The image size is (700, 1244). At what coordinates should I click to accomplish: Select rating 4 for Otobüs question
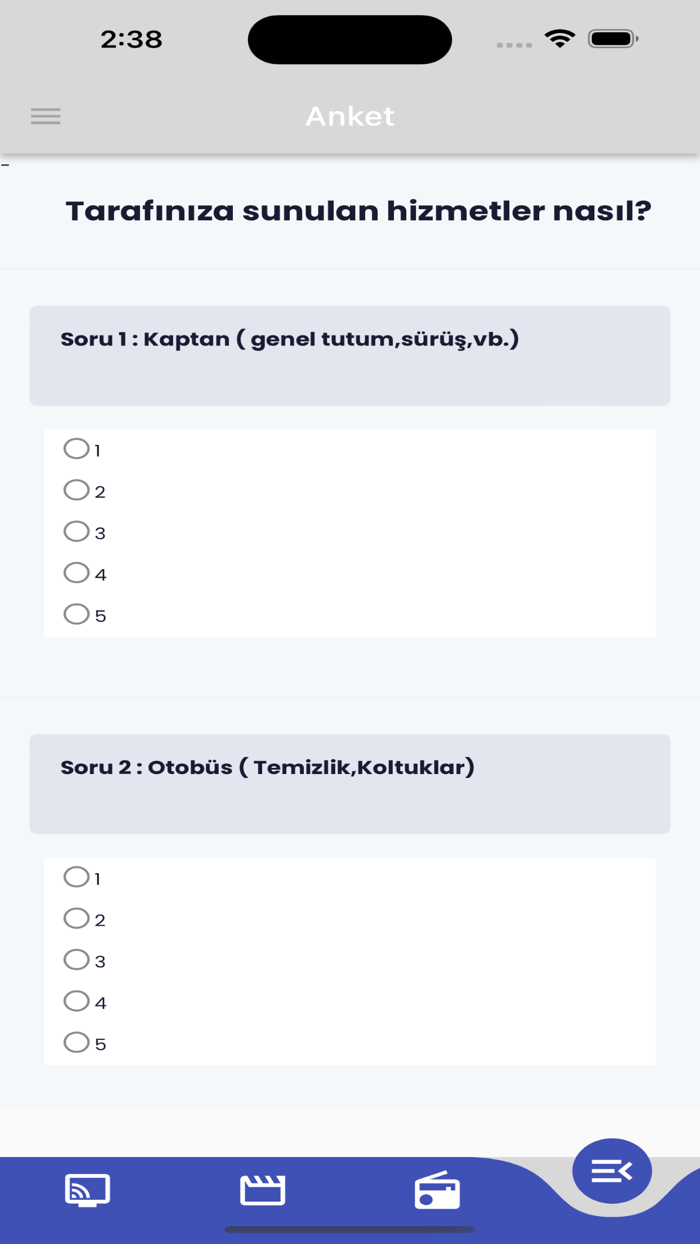click(x=76, y=1001)
